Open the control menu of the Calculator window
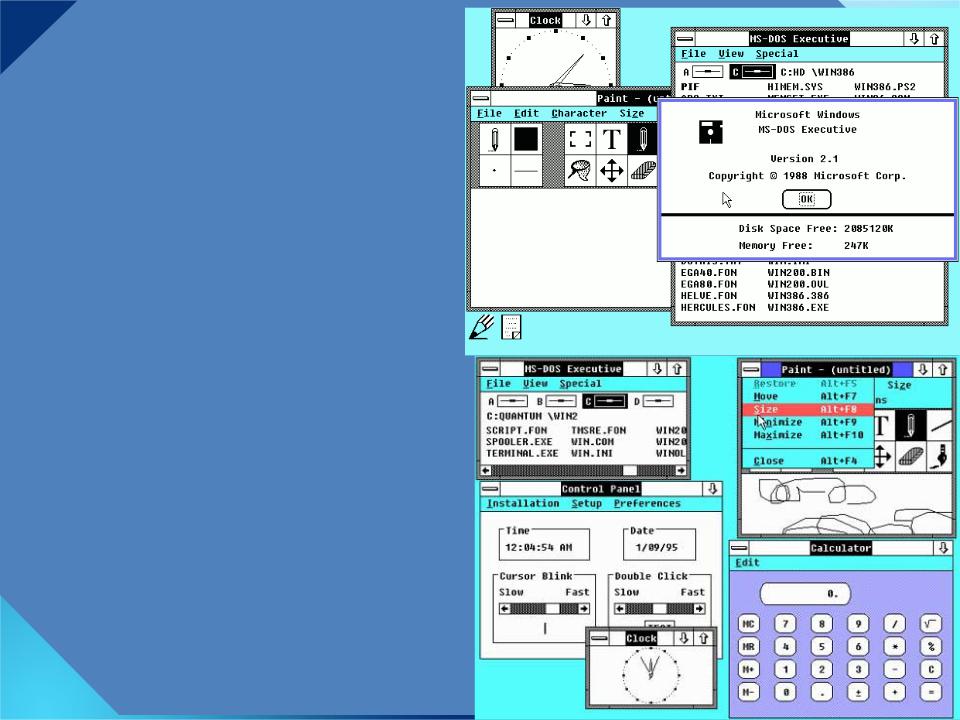Viewport: 960px width, 720px height. pos(739,547)
